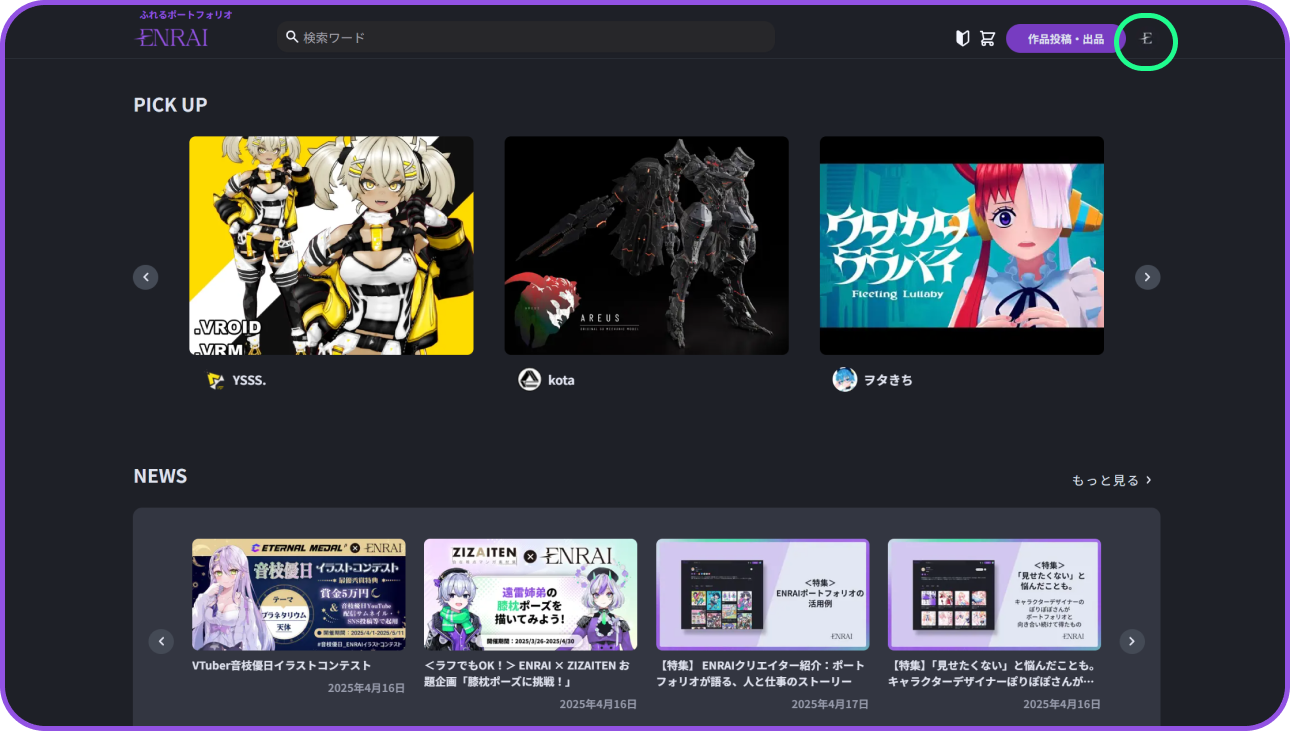Open the shopping cart

[987, 38]
